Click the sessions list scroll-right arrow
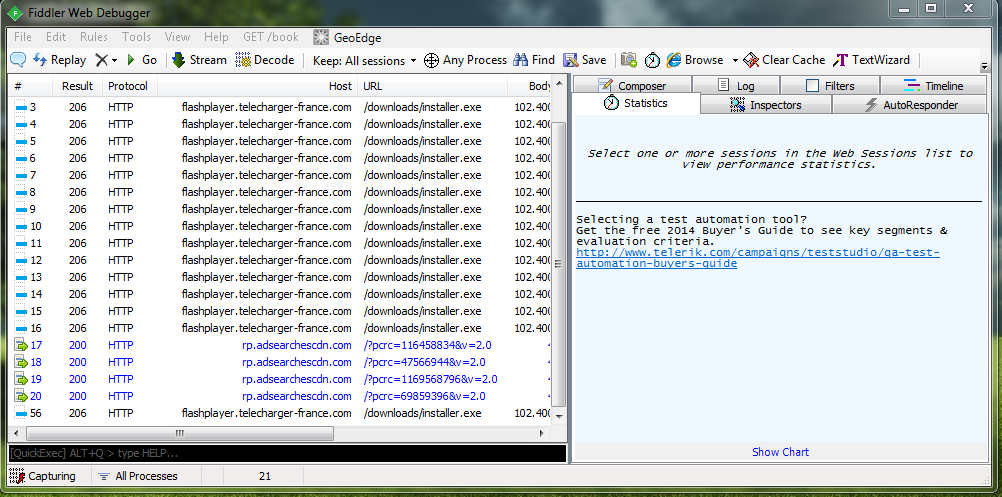Viewport: 1002px width, 497px height. (x=542, y=433)
